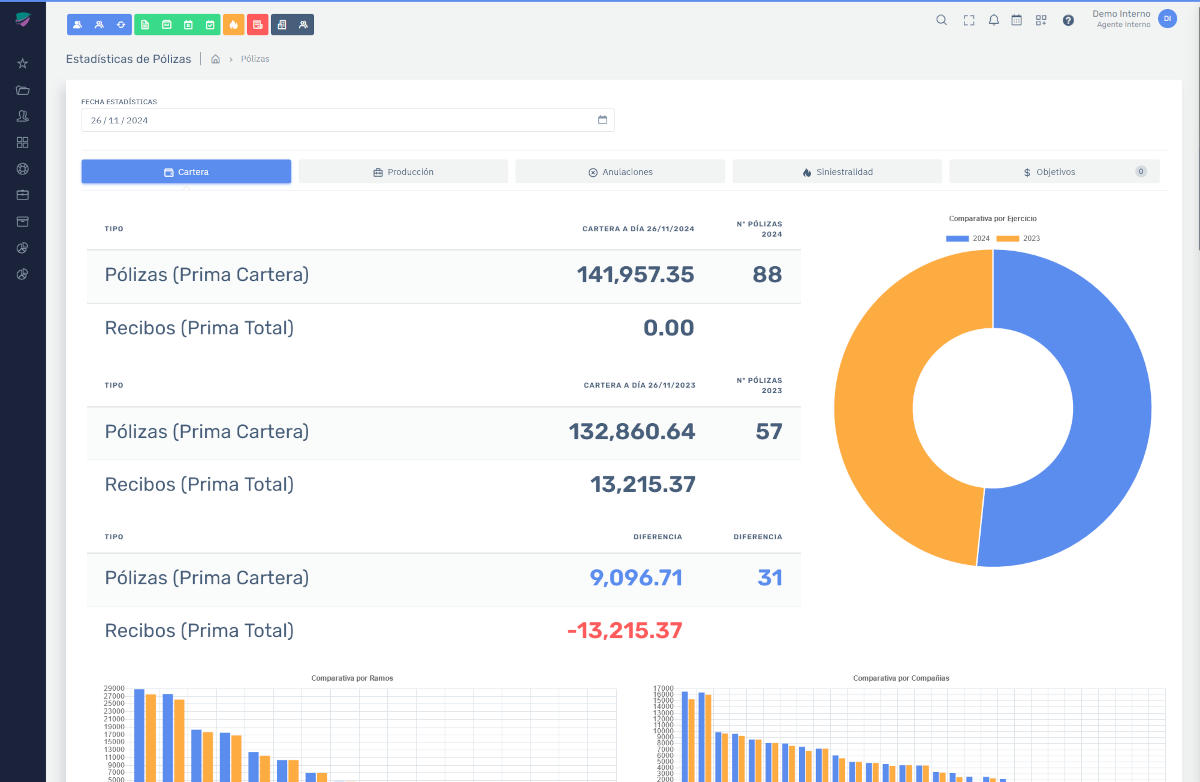Image resolution: width=1200 pixels, height=782 pixels.
Task: Click the help question mark icon
Action: (x=1068, y=20)
